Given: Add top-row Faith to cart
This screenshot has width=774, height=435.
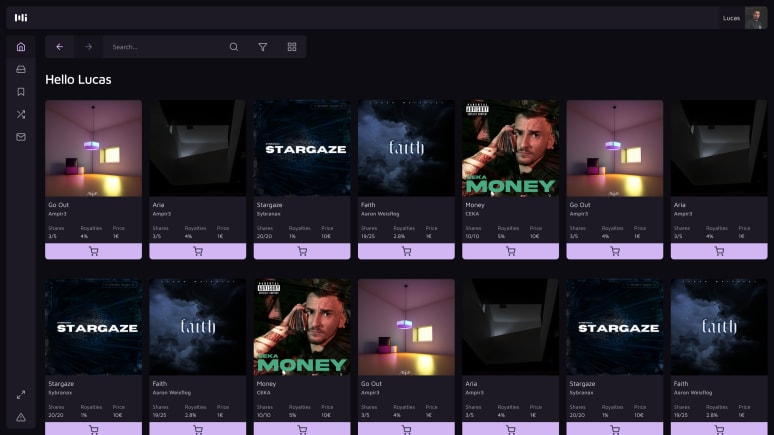Looking at the screenshot, I should click(x=406, y=251).
